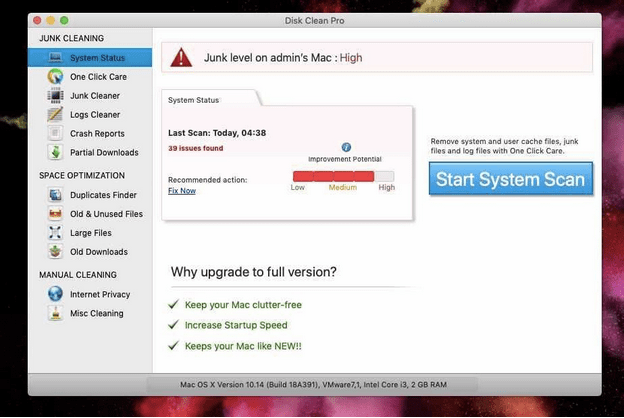This screenshot has height=418, width=624.
Task: Click the '39 issues found' text
Action: 195,148
